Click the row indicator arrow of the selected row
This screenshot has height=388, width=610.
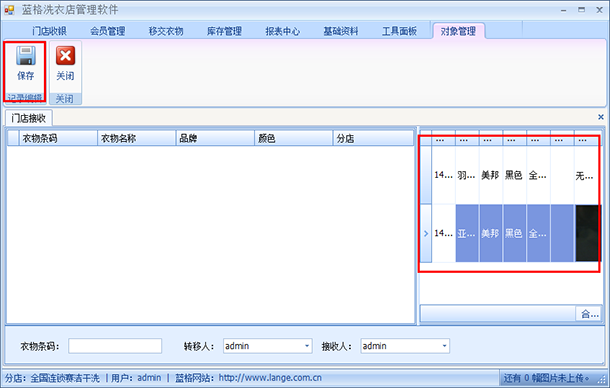coord(426,233)
